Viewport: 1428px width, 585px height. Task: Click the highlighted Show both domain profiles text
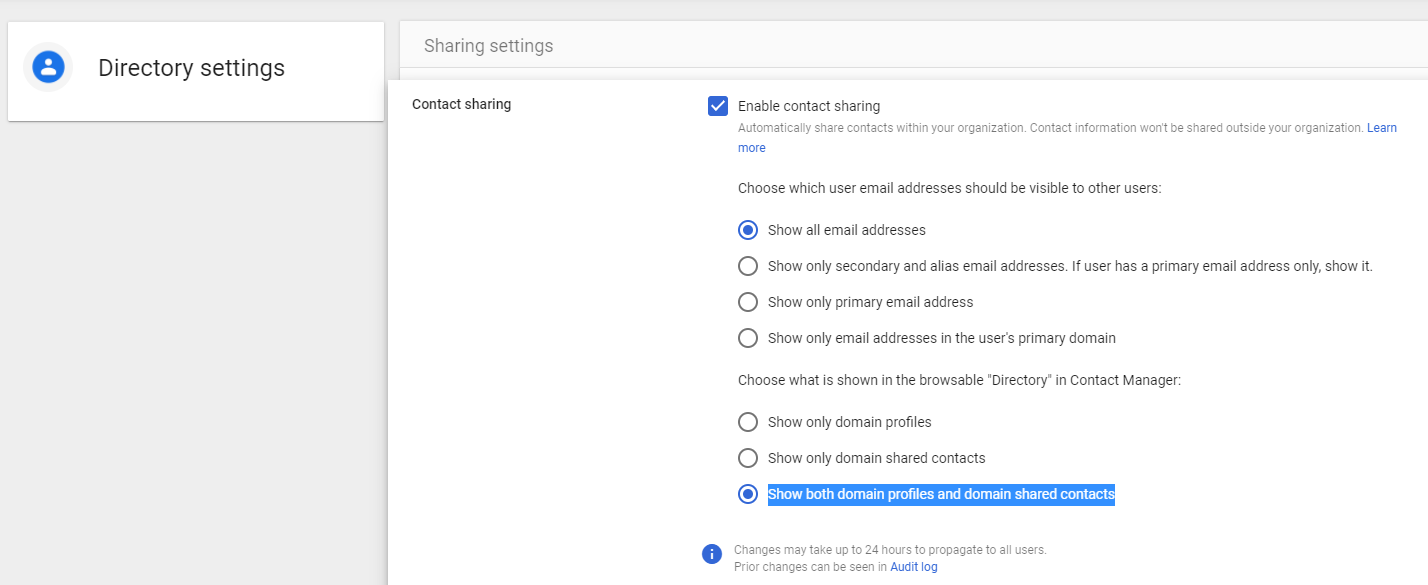941,494
